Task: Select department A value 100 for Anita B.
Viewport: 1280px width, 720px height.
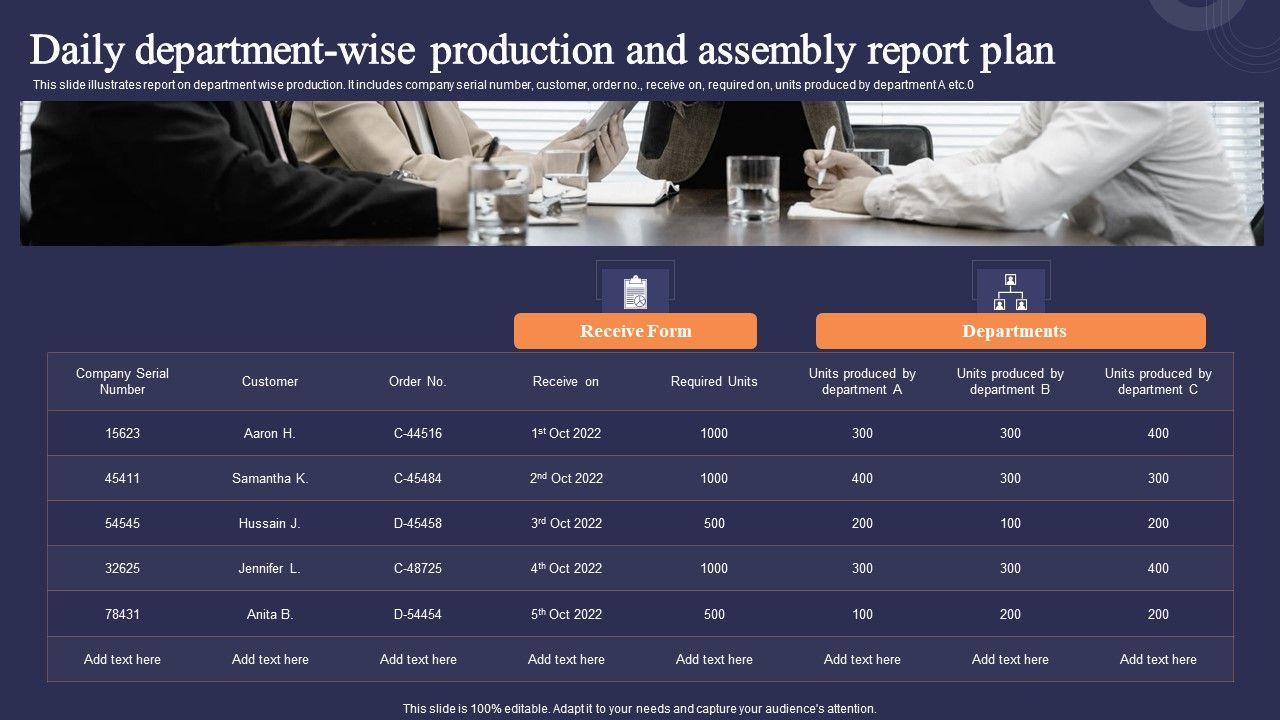Action: point(862,614)
